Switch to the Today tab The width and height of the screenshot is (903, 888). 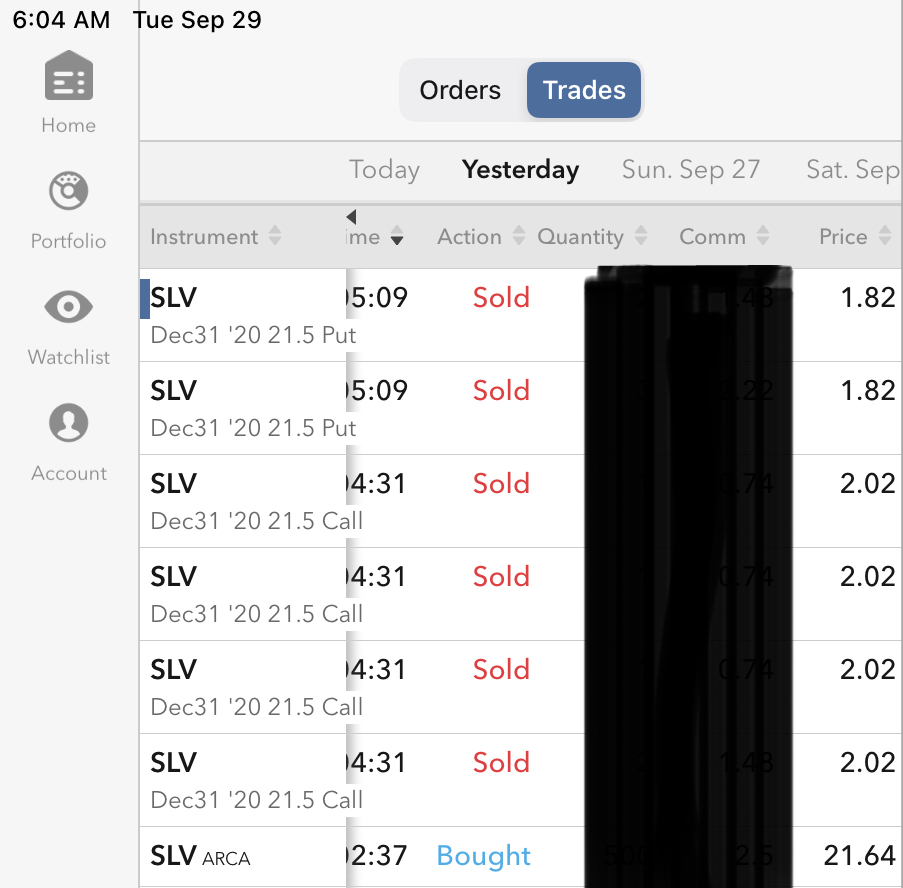[384, 170]
